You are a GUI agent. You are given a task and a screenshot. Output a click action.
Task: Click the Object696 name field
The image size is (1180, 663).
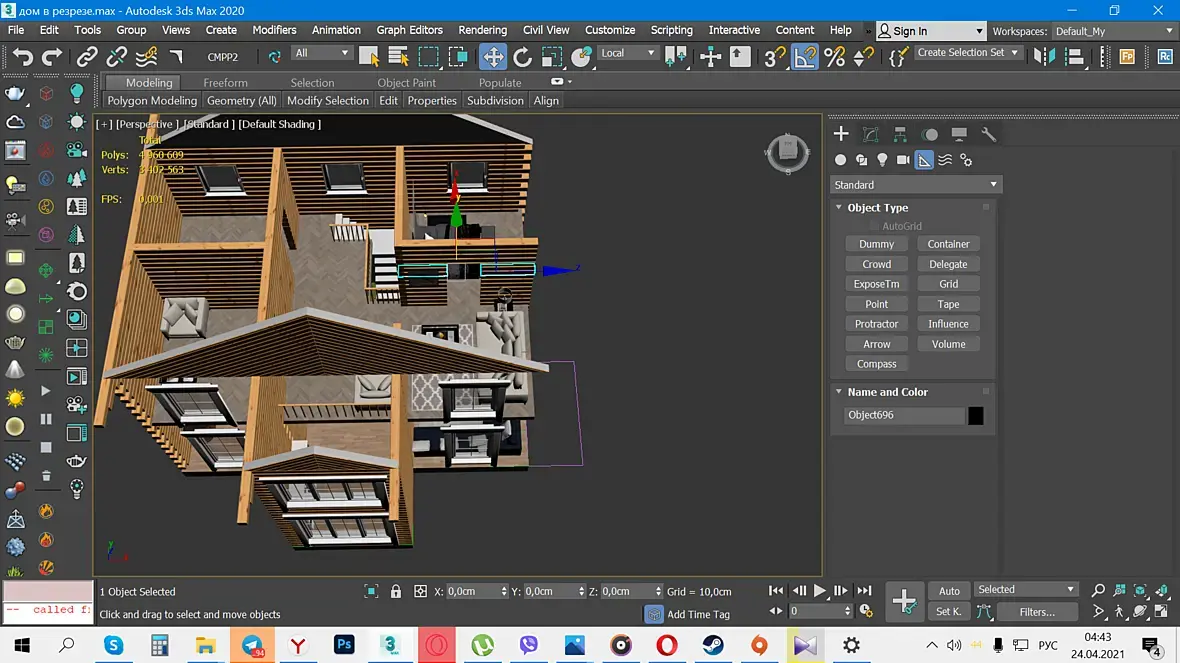pyautogui.click(x=904, y=415)
